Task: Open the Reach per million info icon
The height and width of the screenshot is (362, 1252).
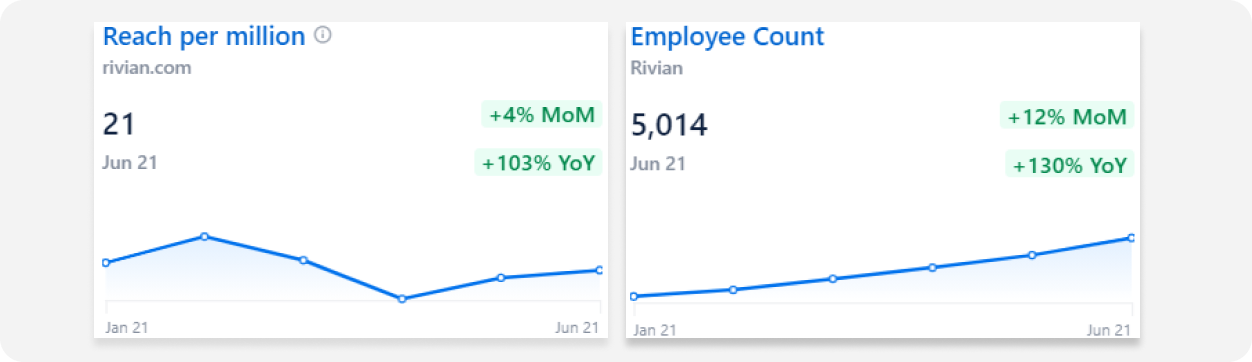Action: (322, 35)
